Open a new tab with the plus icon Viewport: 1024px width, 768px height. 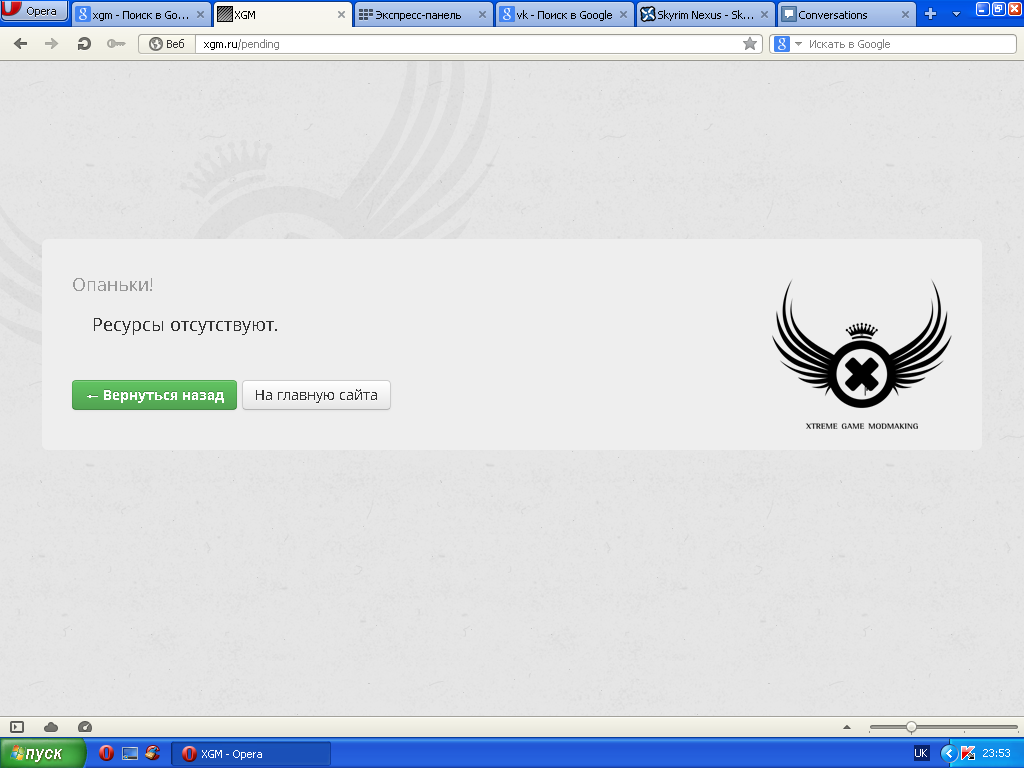(x=931, y=14)
